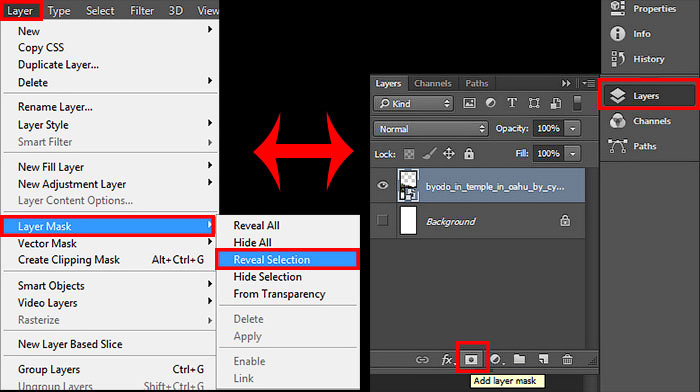Toggle lock position move icon
The width and height of the screenshot is (700, 392).
coord(449,154)
